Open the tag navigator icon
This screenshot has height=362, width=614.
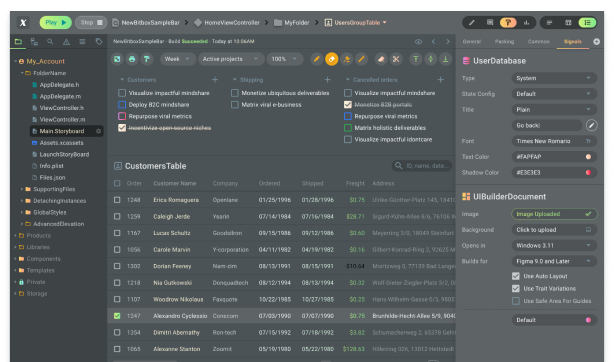(99, 42)
